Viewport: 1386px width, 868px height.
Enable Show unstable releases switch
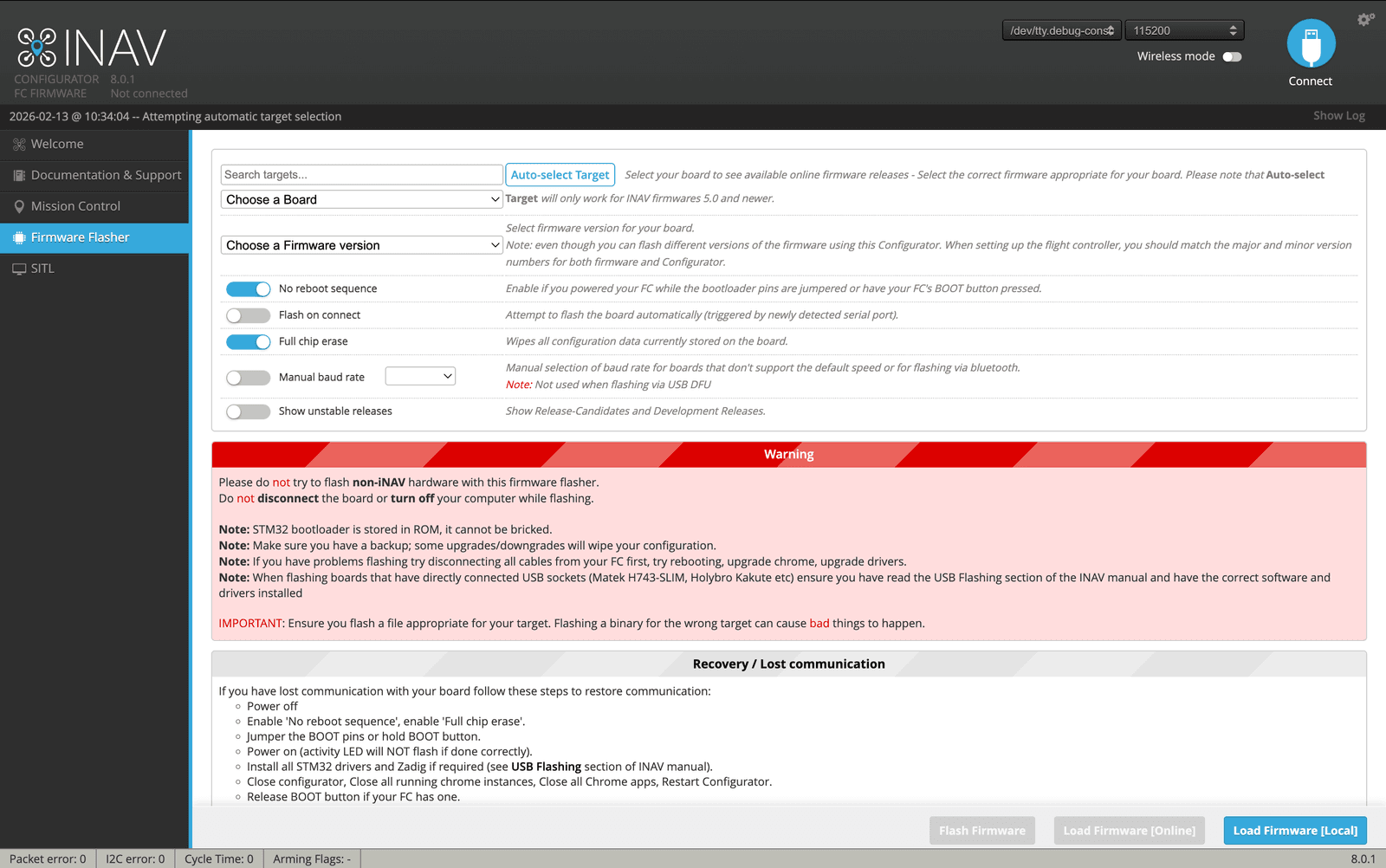pos(249,412)
